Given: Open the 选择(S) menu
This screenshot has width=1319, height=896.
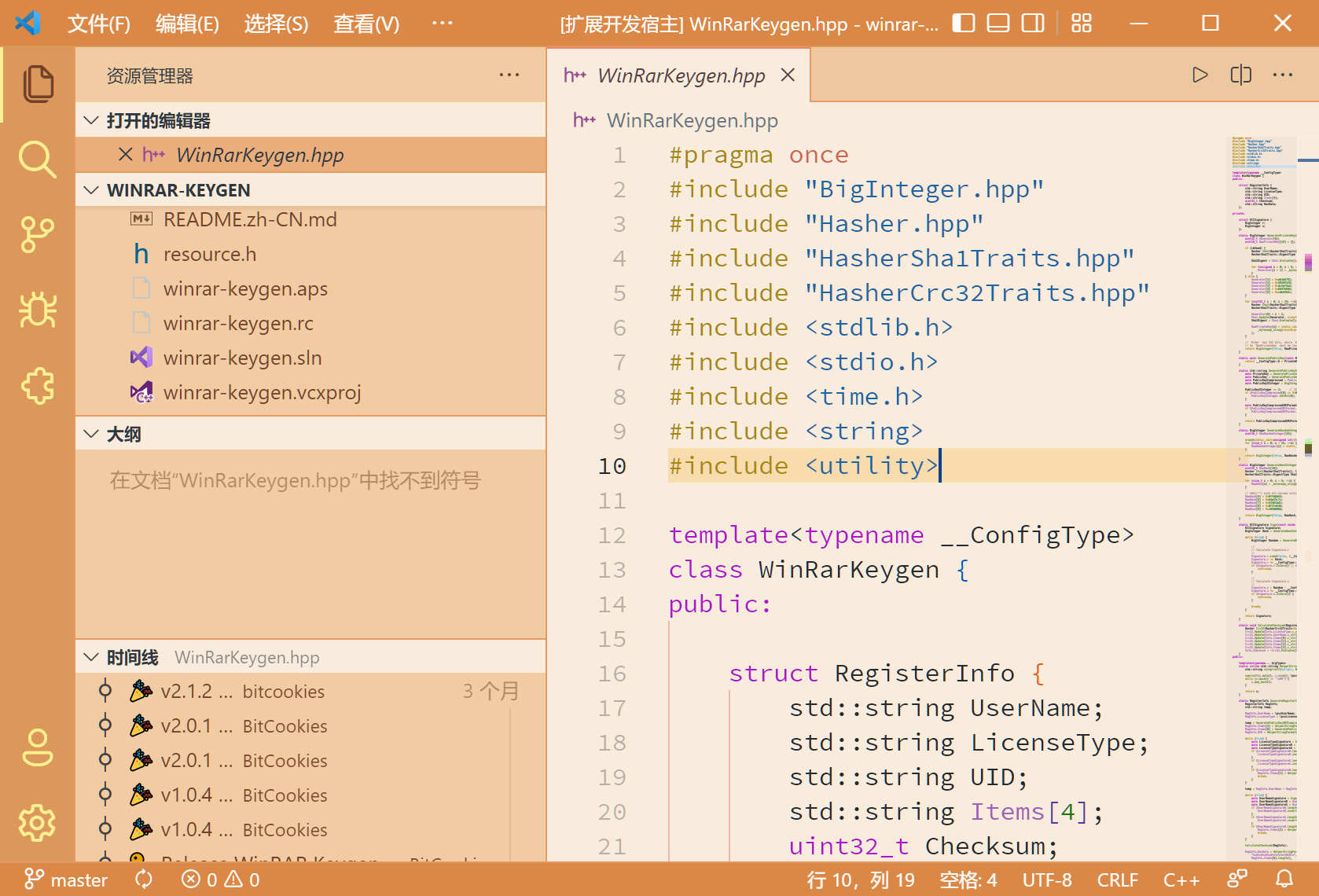Looking at the screenshot, I should 276,24.
